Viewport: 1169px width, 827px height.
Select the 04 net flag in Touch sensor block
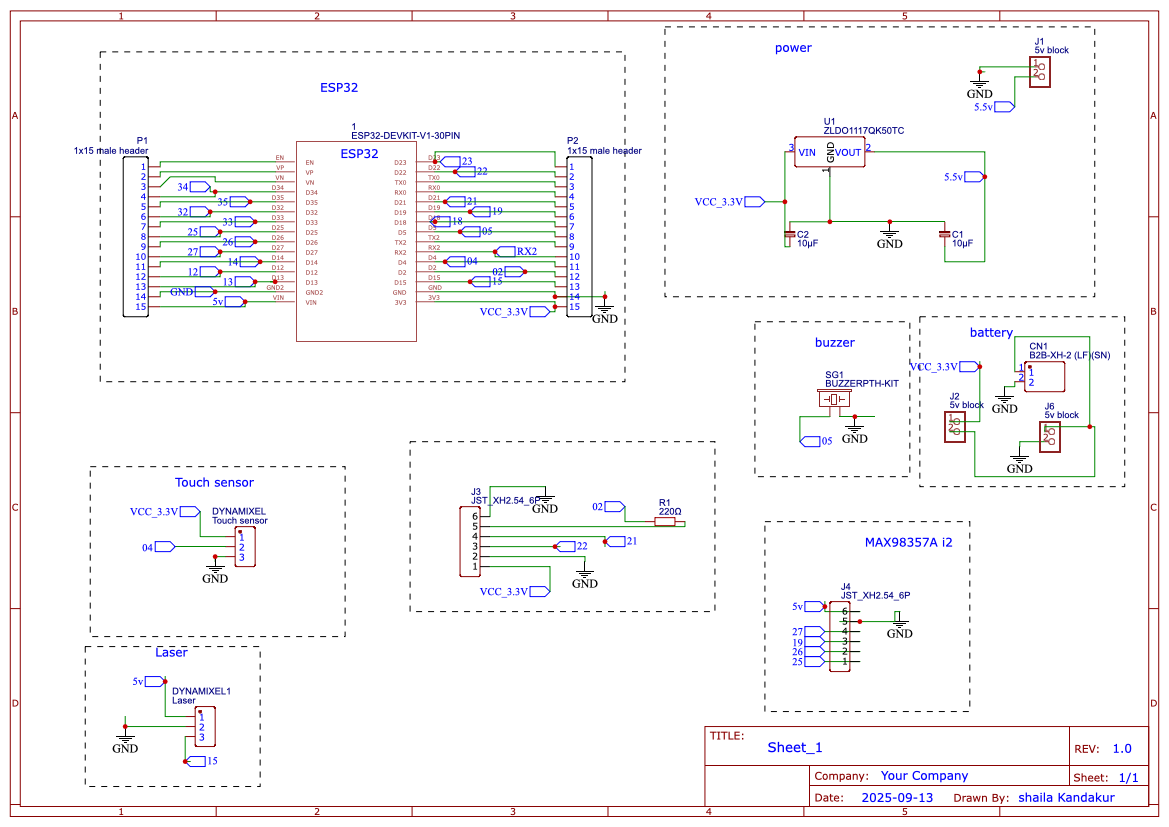point(159,547)
